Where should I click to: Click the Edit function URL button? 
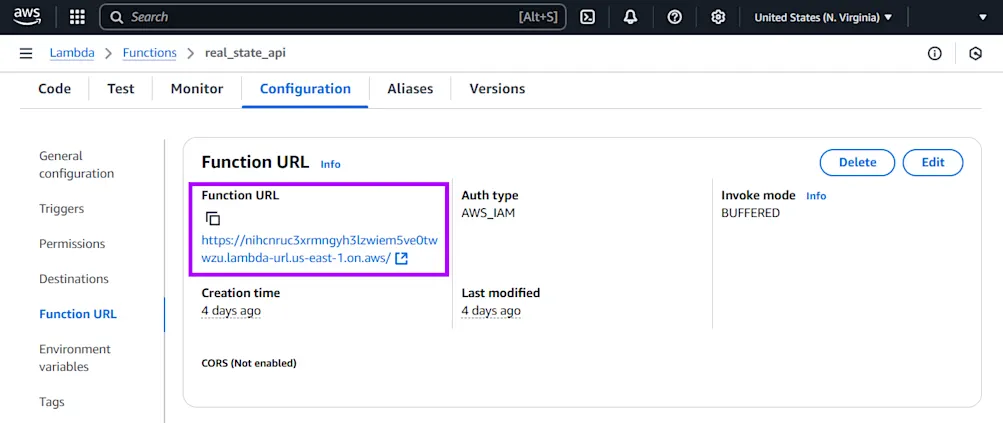(x=933, y=163)
